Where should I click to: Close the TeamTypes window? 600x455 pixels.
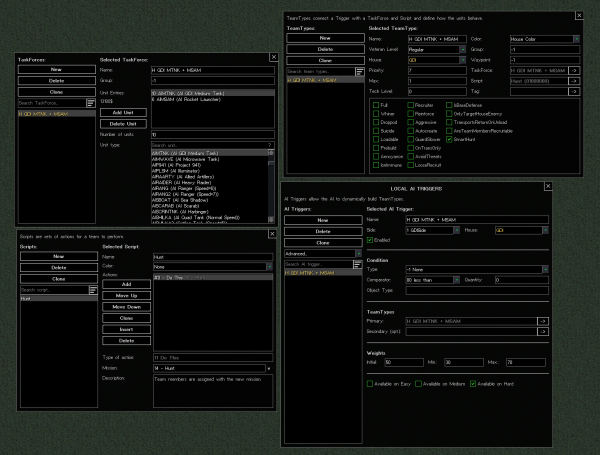tap(579, 16)
